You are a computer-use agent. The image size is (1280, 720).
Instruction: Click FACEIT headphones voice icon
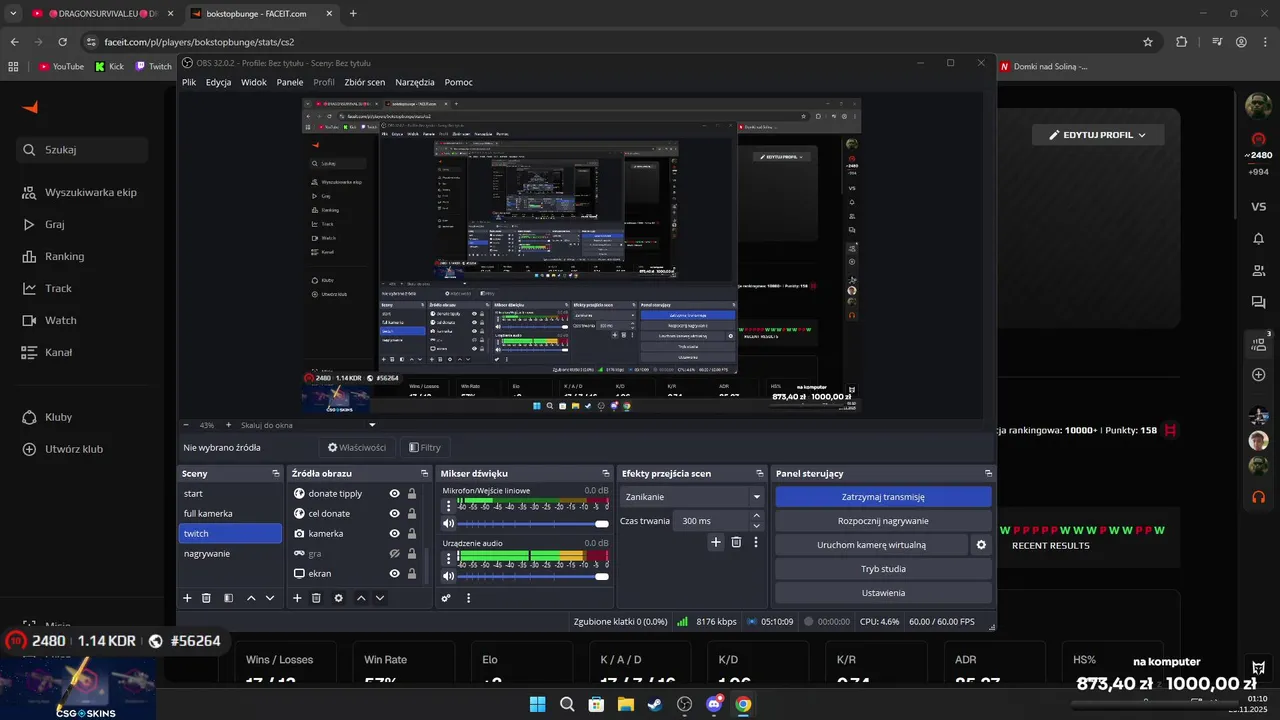click(x=1259, y=497)
